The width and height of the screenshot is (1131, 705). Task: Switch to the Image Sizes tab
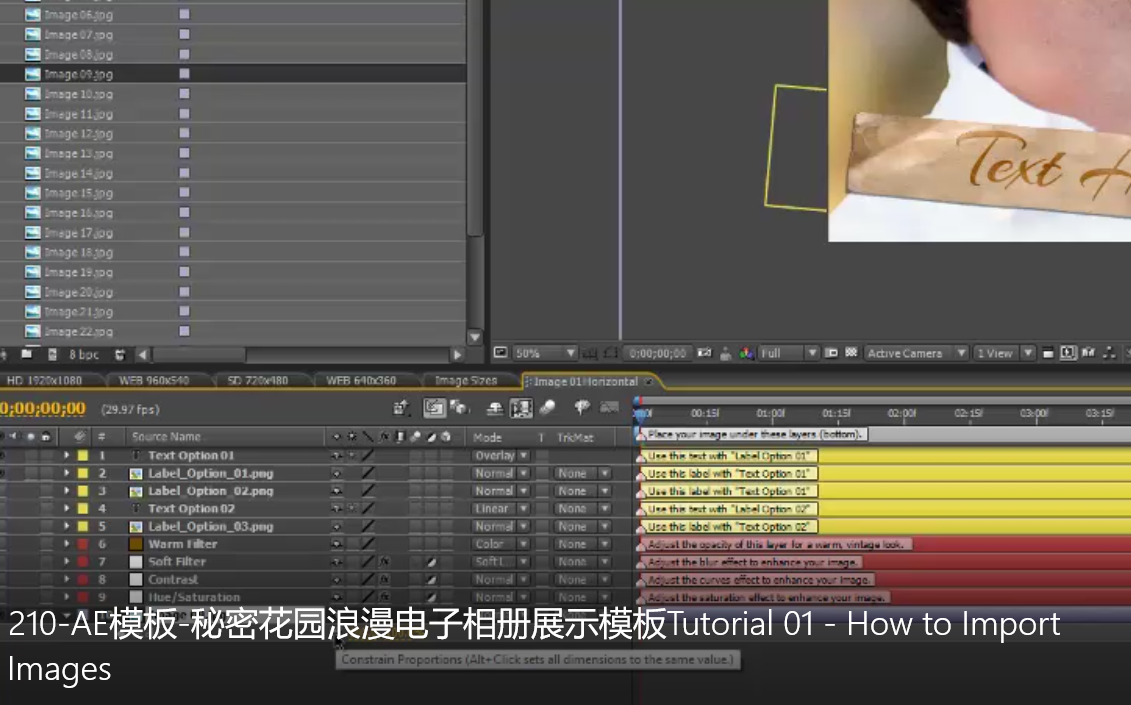point(466,380)
